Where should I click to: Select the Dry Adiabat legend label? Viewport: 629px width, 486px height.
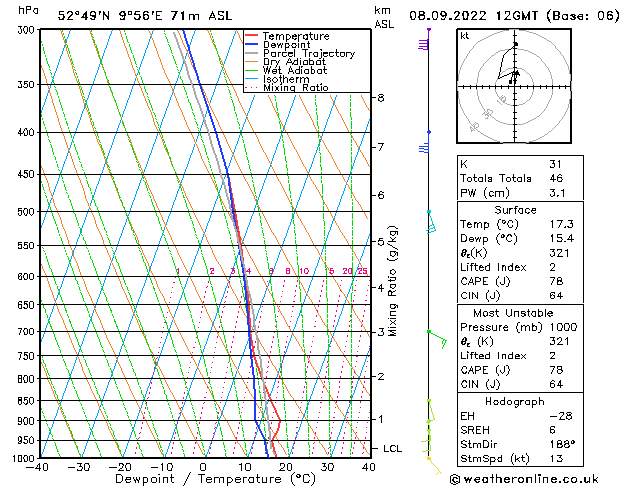tap(294, 62)
